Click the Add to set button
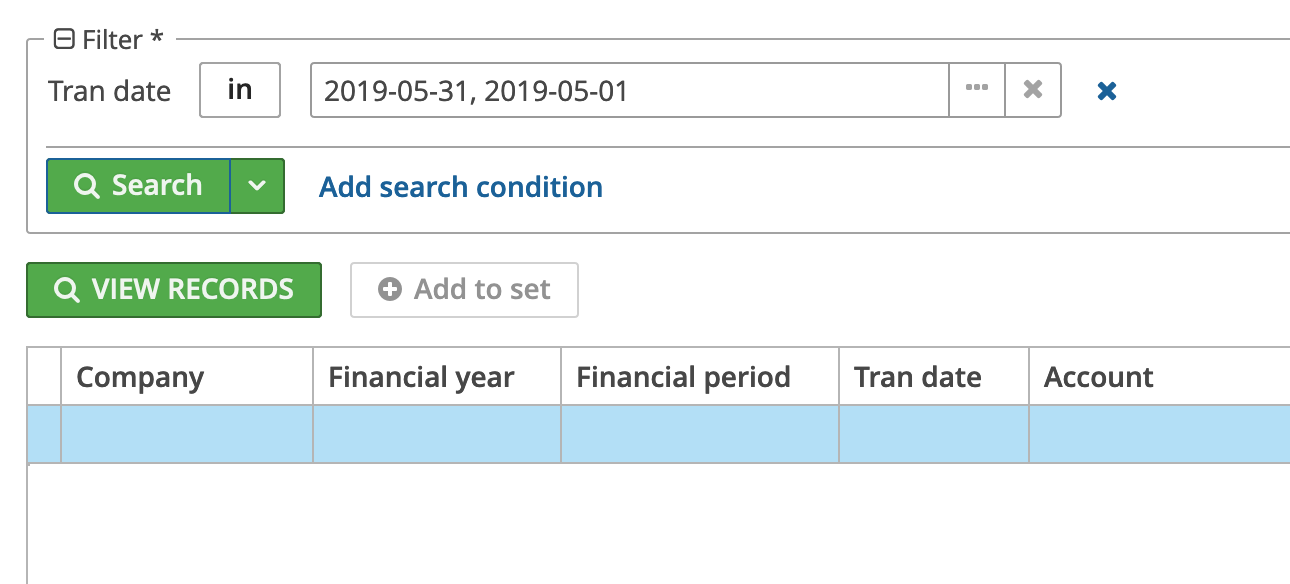 [x=464, y=290]
